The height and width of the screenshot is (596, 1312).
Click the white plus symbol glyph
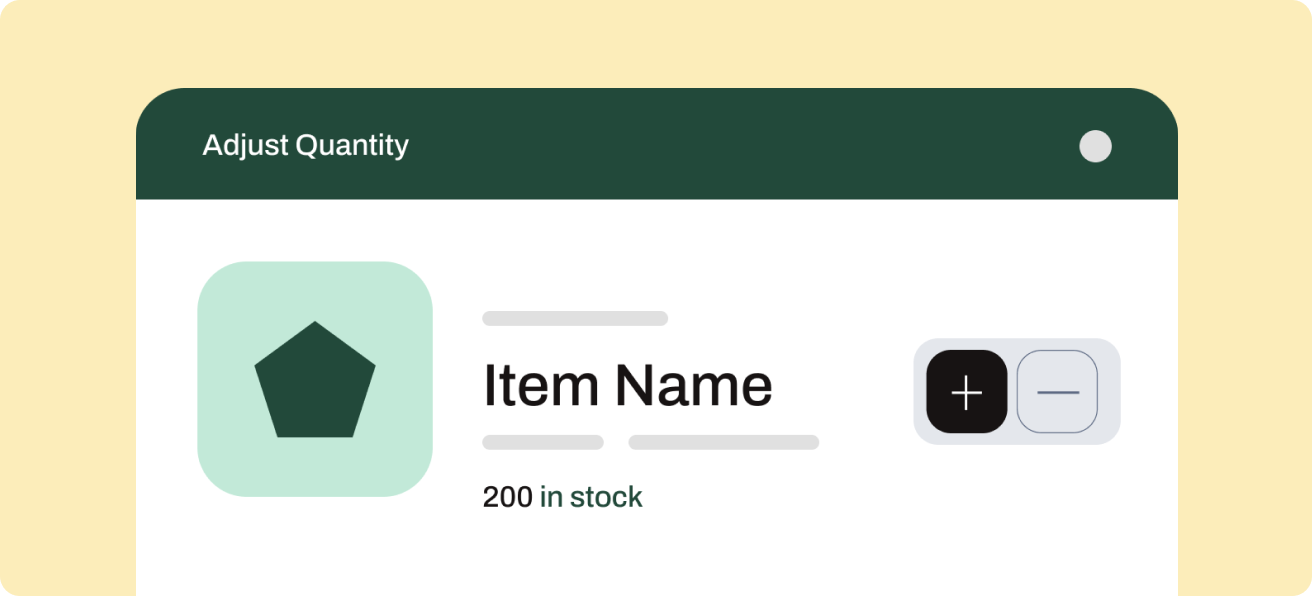(966, 393)
